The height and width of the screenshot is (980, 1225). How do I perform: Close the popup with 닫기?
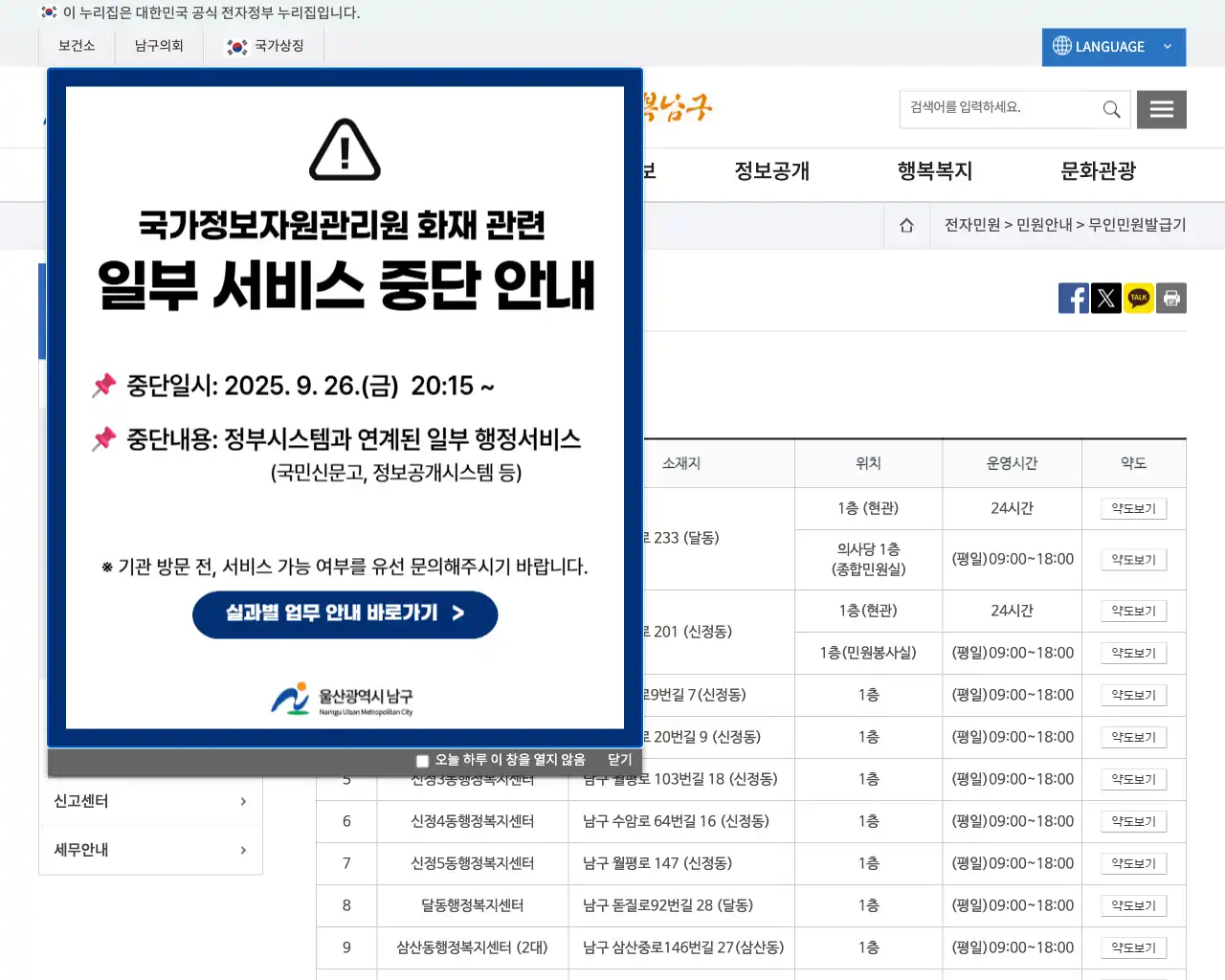(x=619, y=759)
